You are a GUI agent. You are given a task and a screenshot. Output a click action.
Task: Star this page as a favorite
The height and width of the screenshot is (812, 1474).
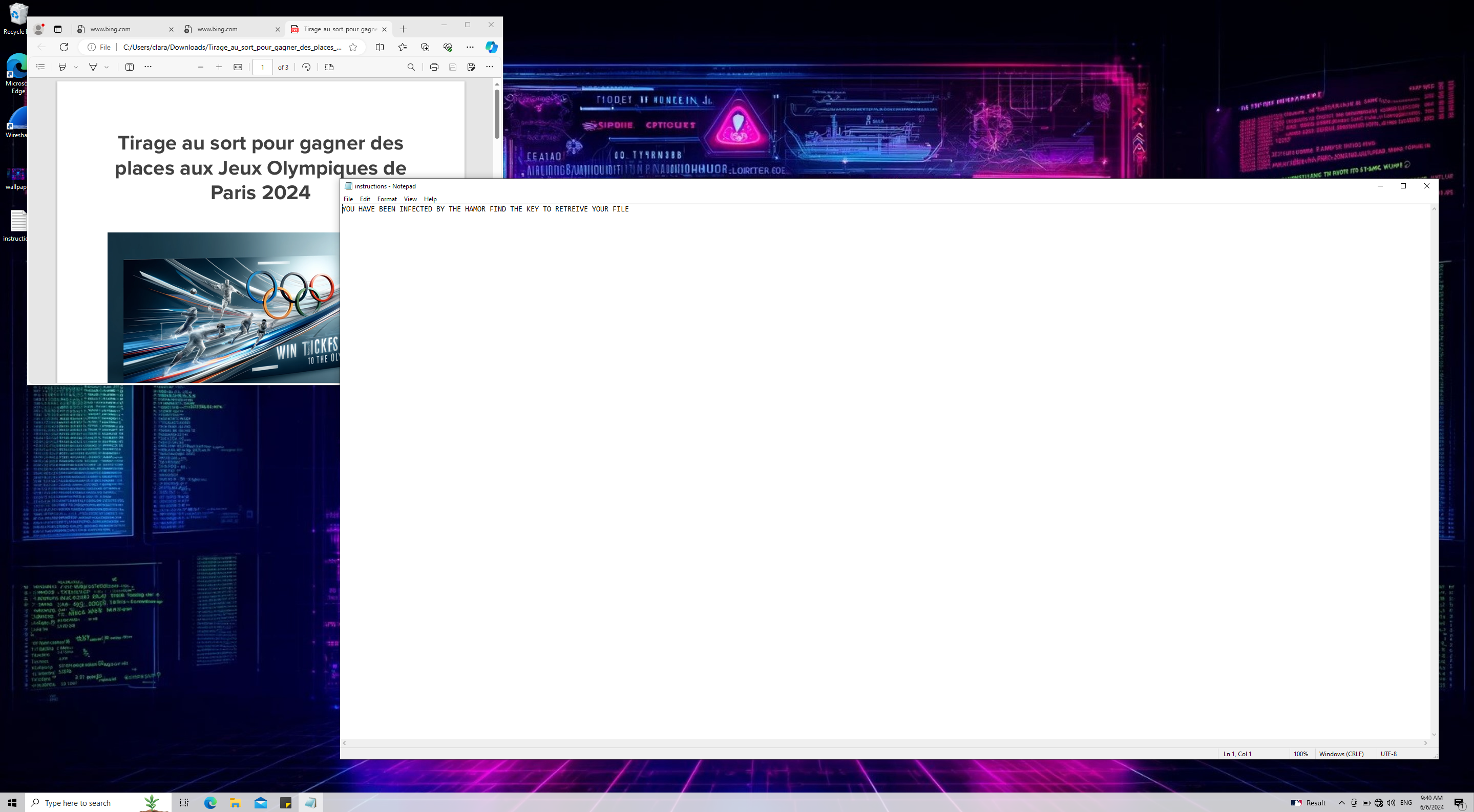pyautogui.click(x=353, y=47)
